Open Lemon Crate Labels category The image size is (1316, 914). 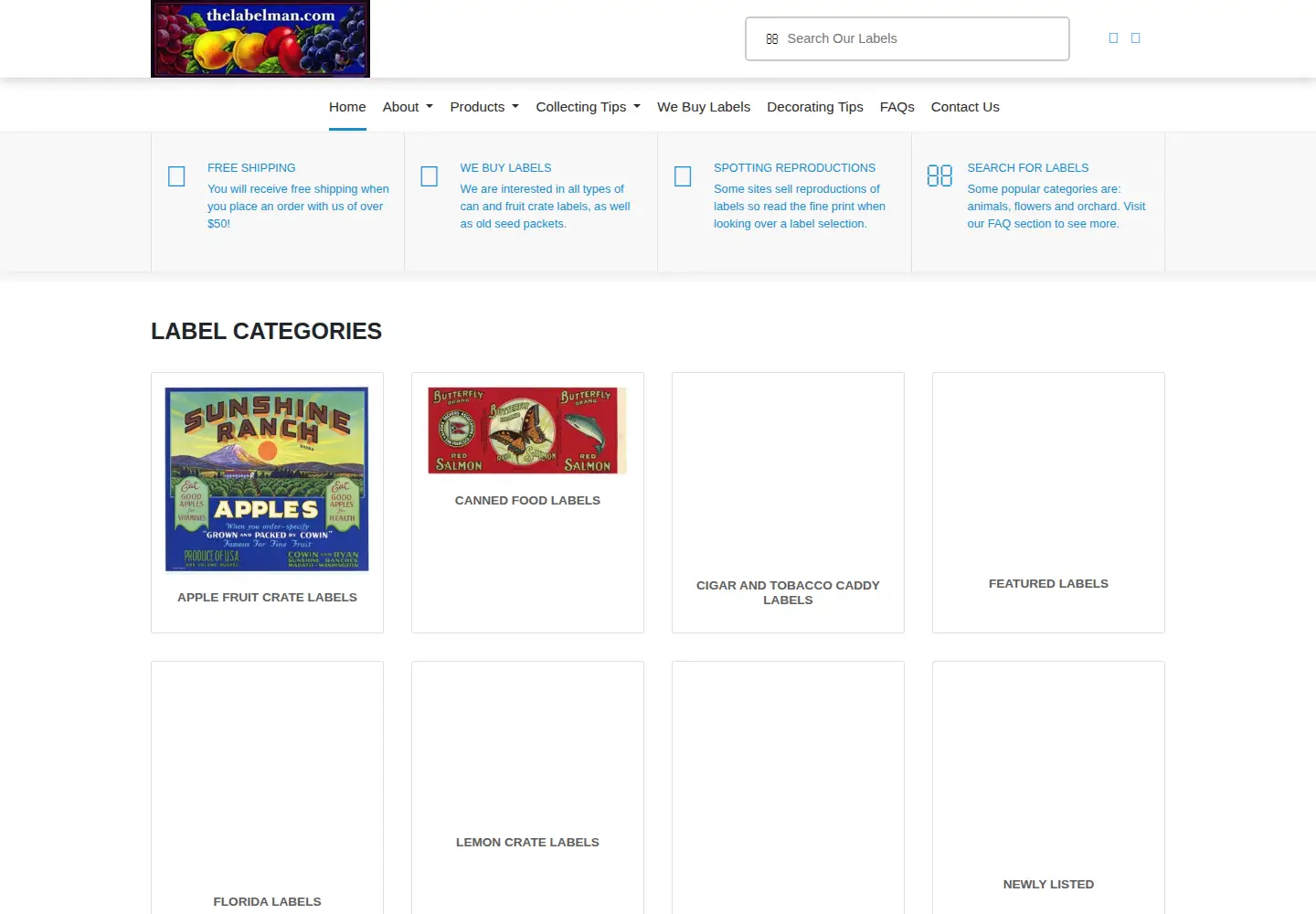click(x=527, y=842)
